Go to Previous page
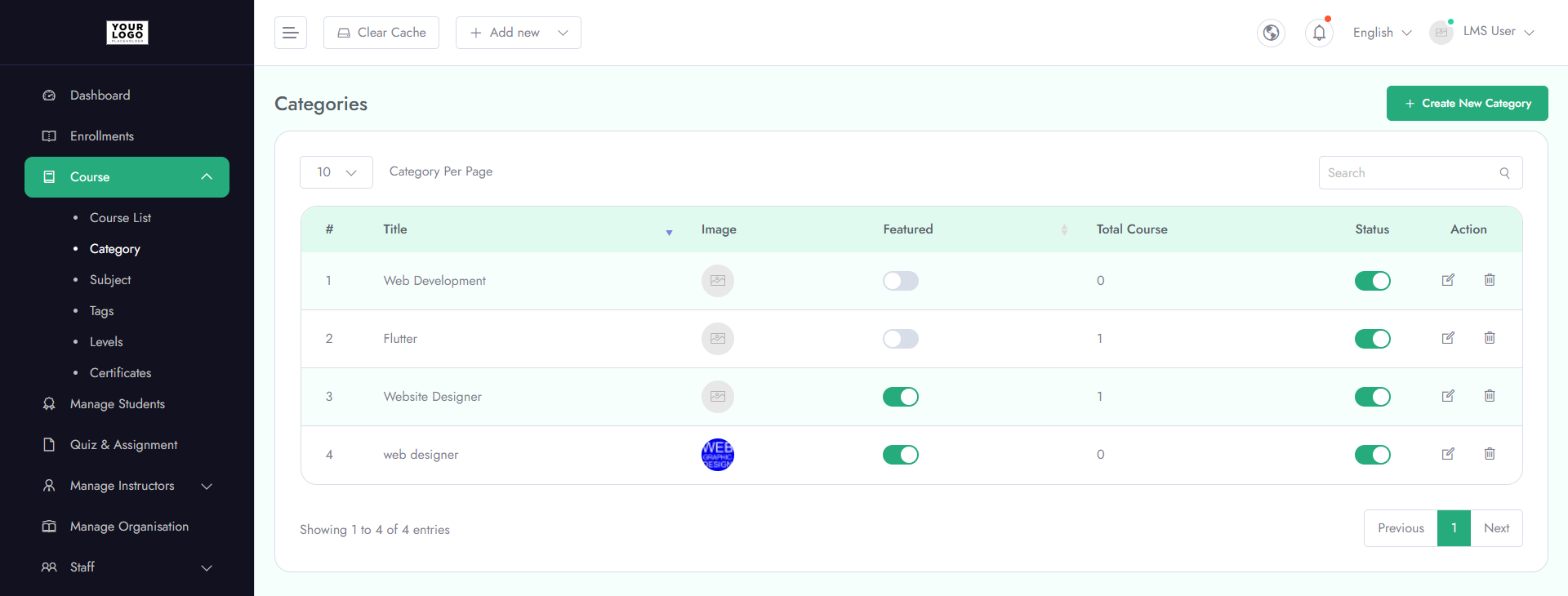Image resolution: width=1568 pixels, height=596 pixels. (x=1401, y=528)
